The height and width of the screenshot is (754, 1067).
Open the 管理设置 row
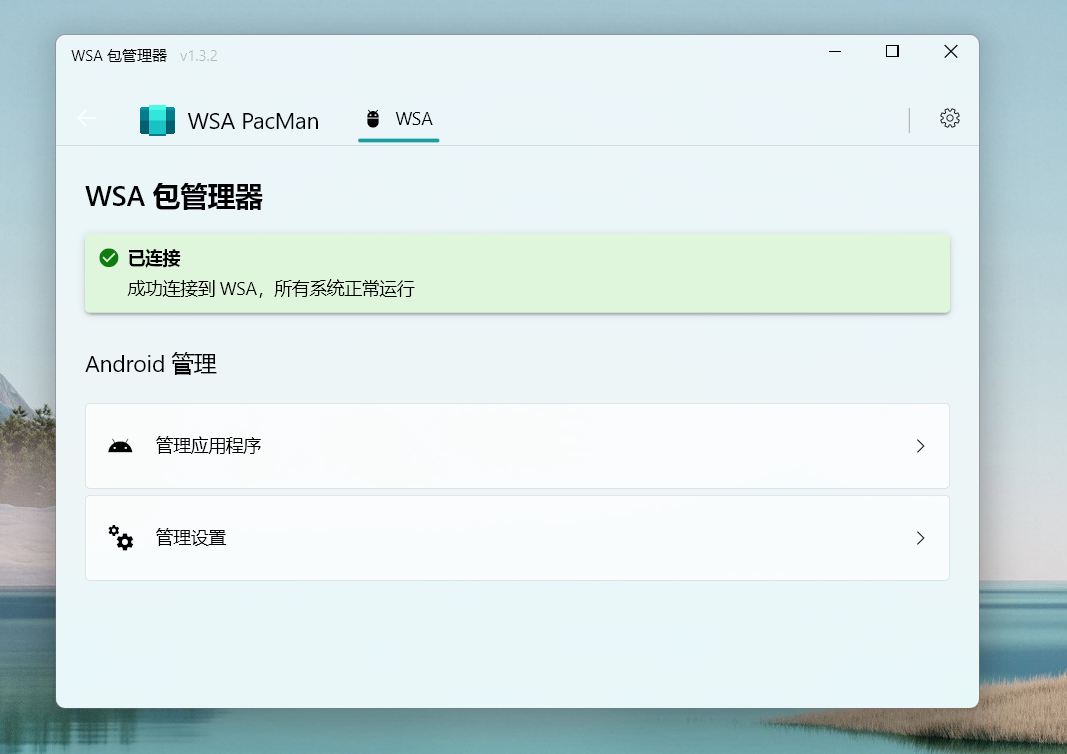(517, 538)
